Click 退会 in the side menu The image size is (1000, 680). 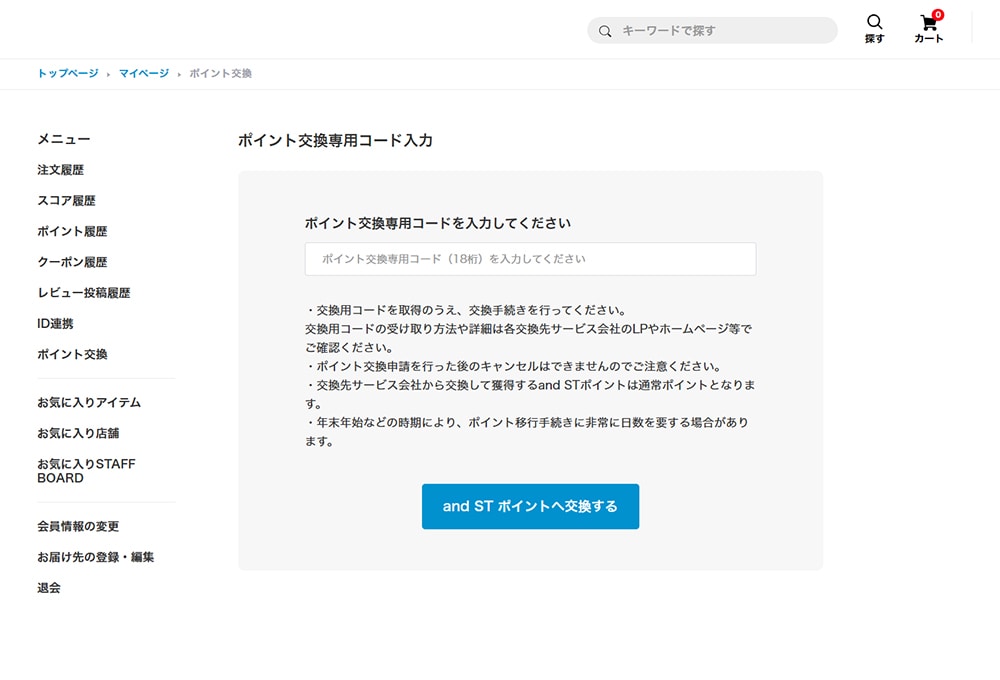tap(49, 589)
